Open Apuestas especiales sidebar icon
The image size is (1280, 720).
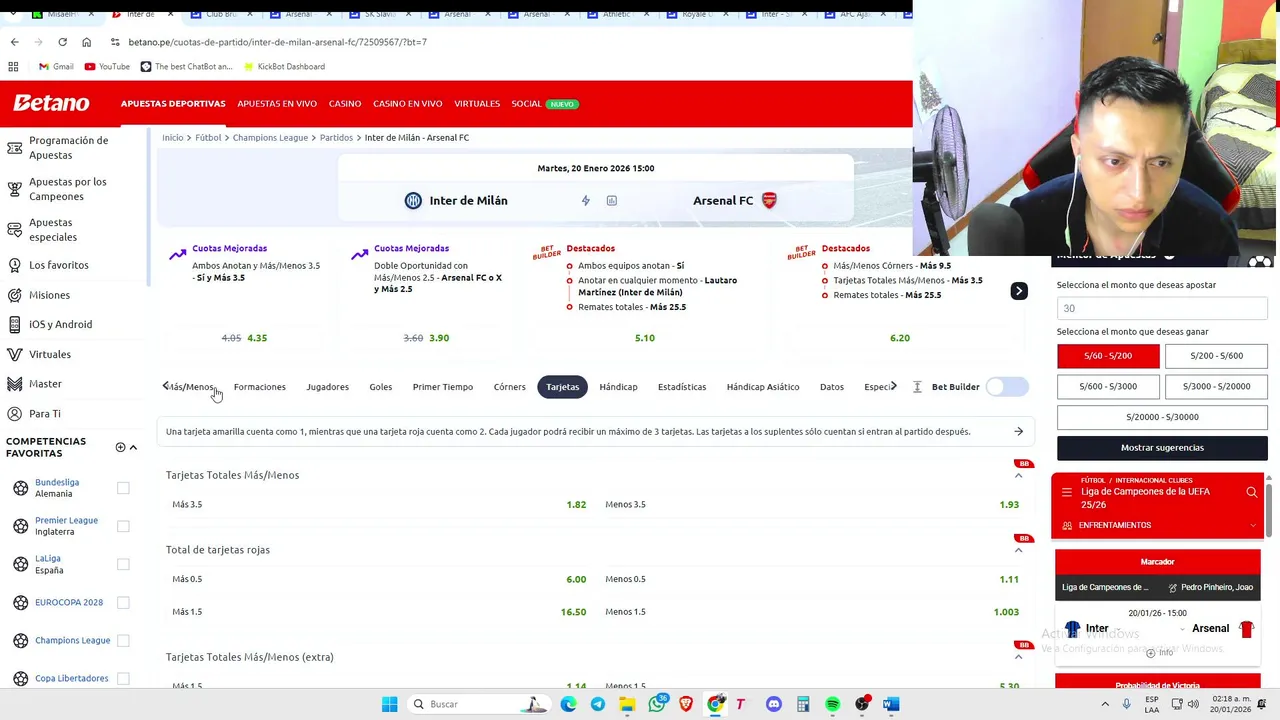pyautogui.click(x=14, y=230)
